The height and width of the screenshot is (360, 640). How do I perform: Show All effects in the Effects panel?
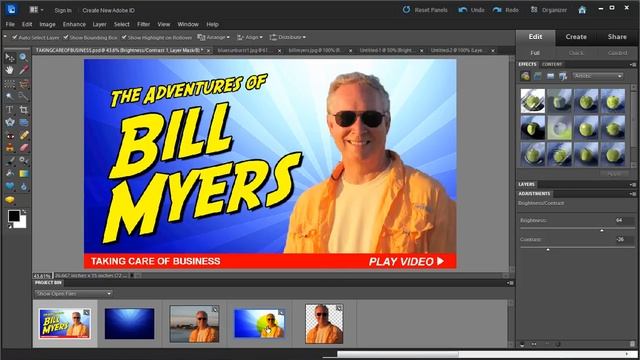click(x=563, y=76)
